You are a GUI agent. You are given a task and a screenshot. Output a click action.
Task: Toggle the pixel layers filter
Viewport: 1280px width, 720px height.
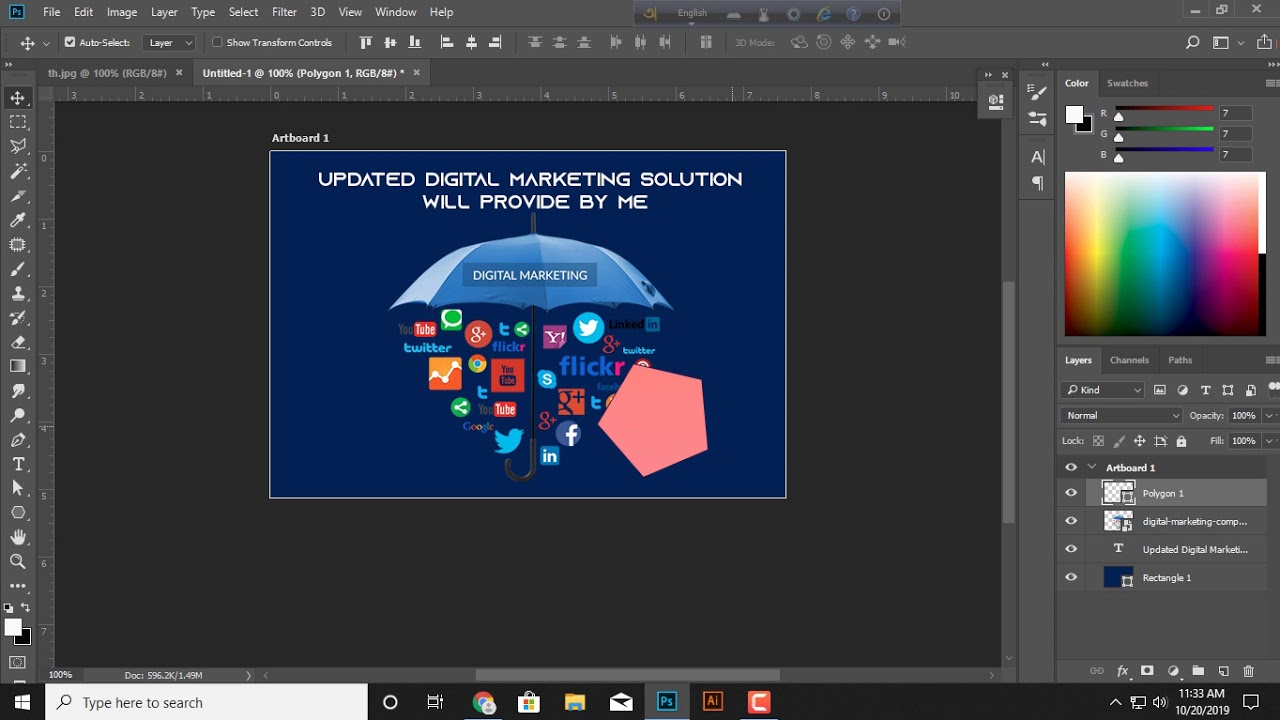point(1160,390)
